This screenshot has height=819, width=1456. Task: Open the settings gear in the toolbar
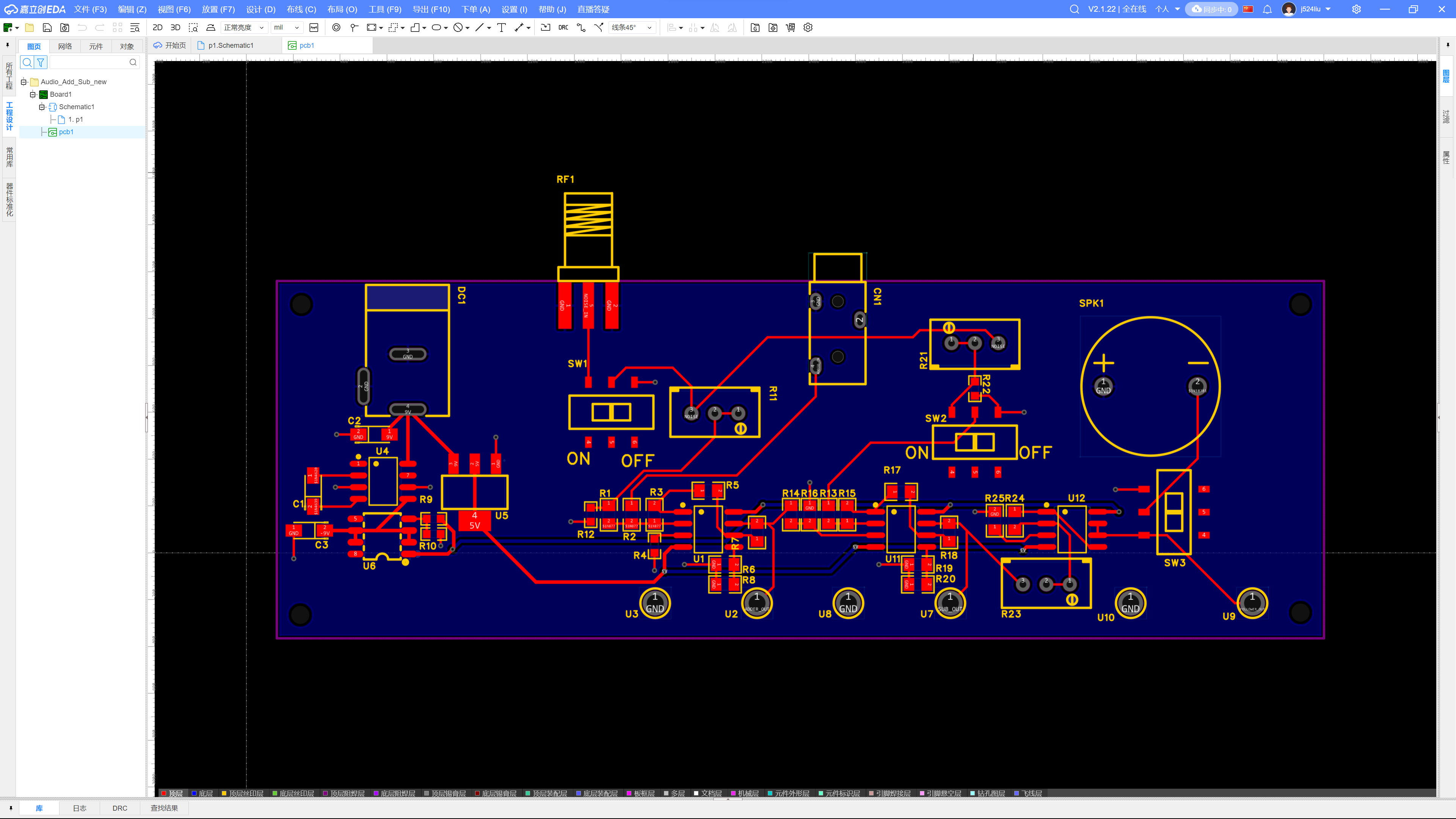point(808,28)
